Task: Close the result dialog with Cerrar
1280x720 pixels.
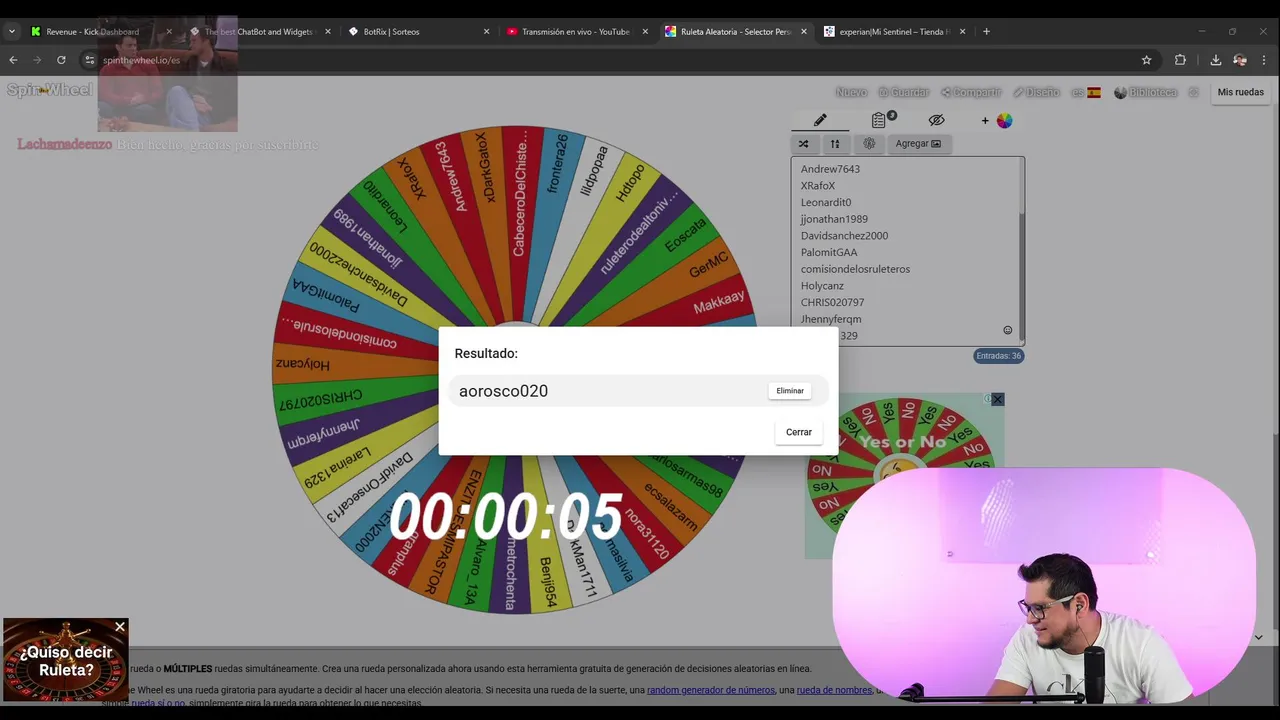Action: tap(798, 432)
